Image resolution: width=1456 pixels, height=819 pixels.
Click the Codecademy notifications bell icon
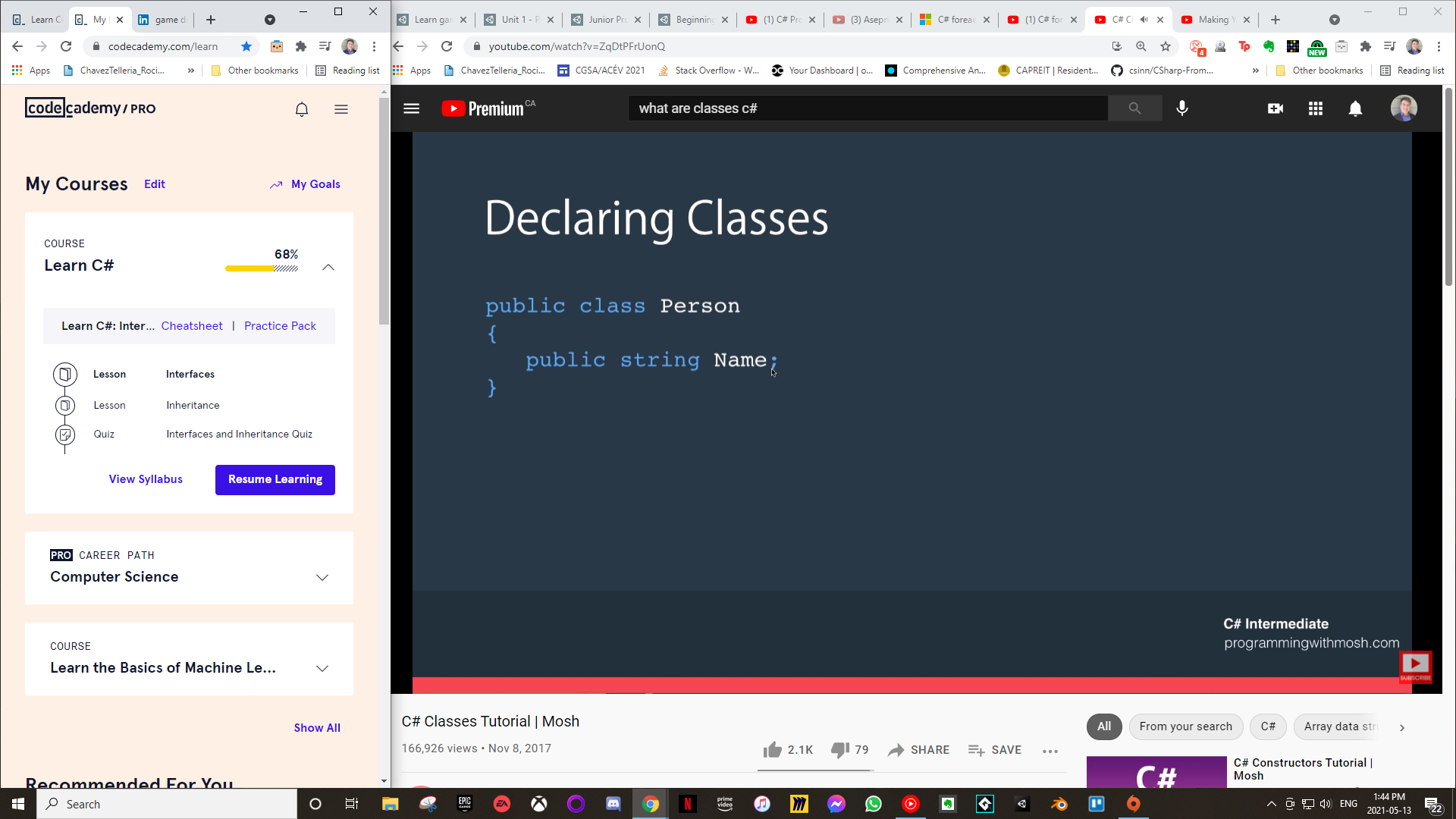pos(302,109)
